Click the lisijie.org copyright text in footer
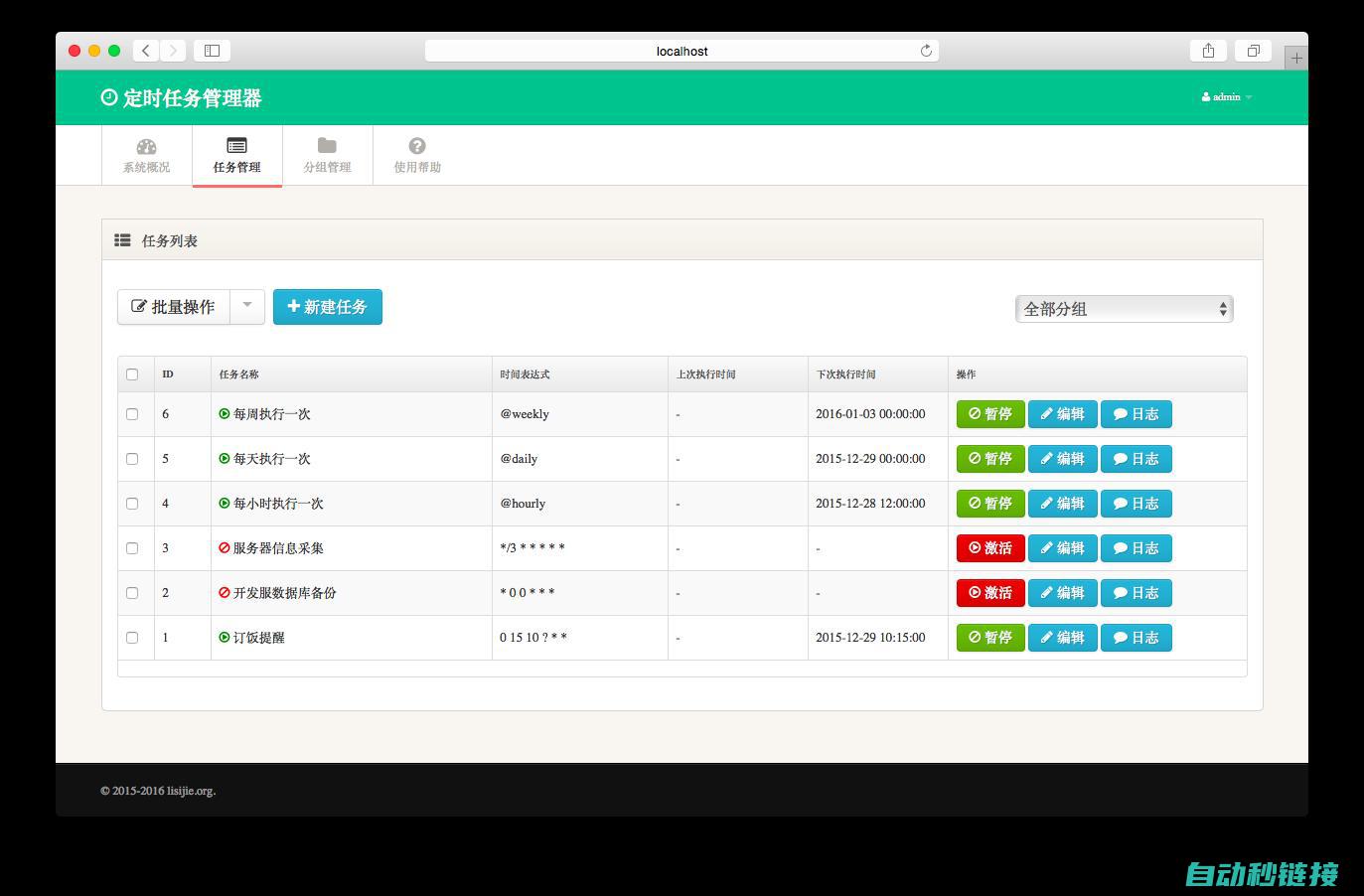 (x=158, y=791)
